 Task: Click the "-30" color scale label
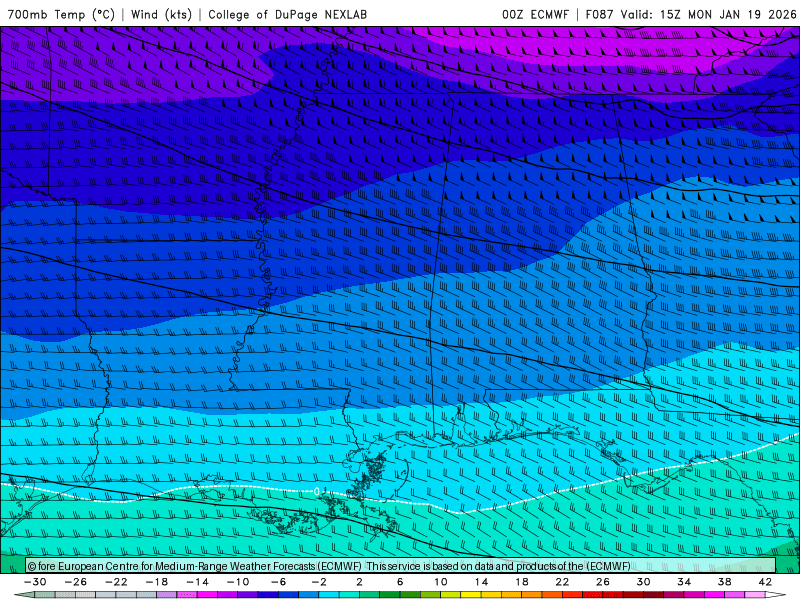35,582
